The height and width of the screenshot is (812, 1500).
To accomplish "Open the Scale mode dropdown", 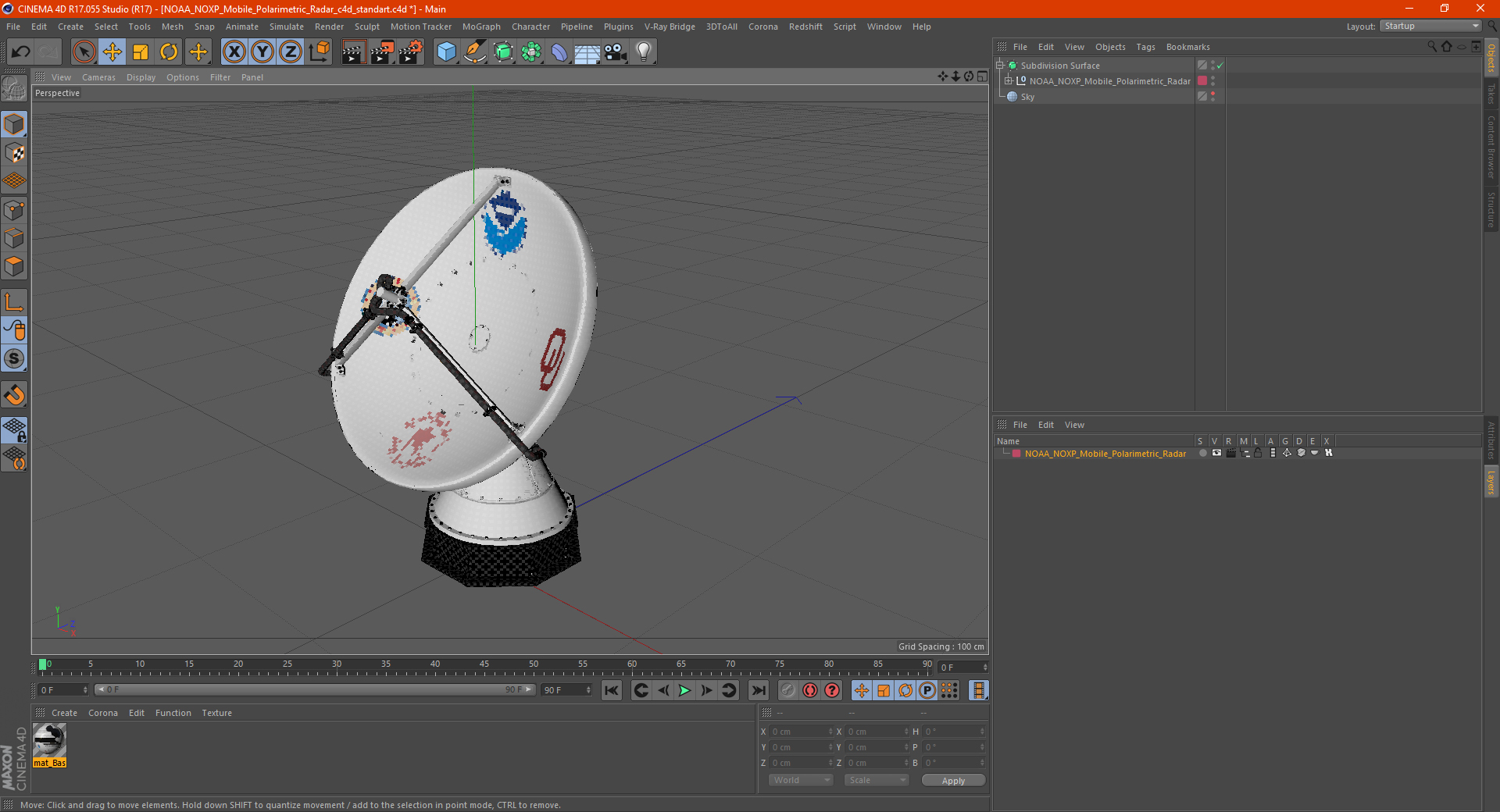I will coord(877,780).
